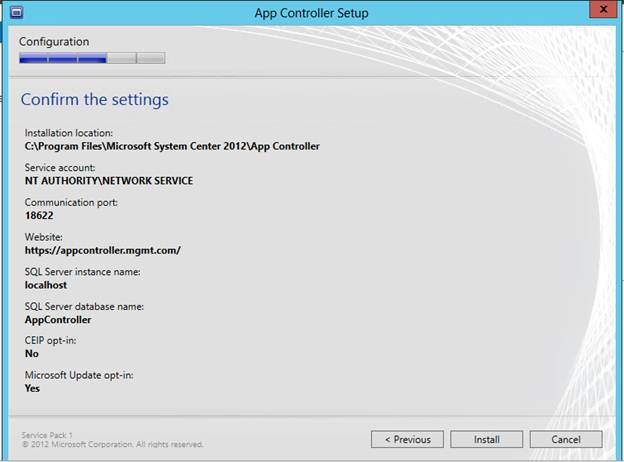The image size is (624, 462).
Task: Click the Communication port label
Action: (x=71, y=203)
